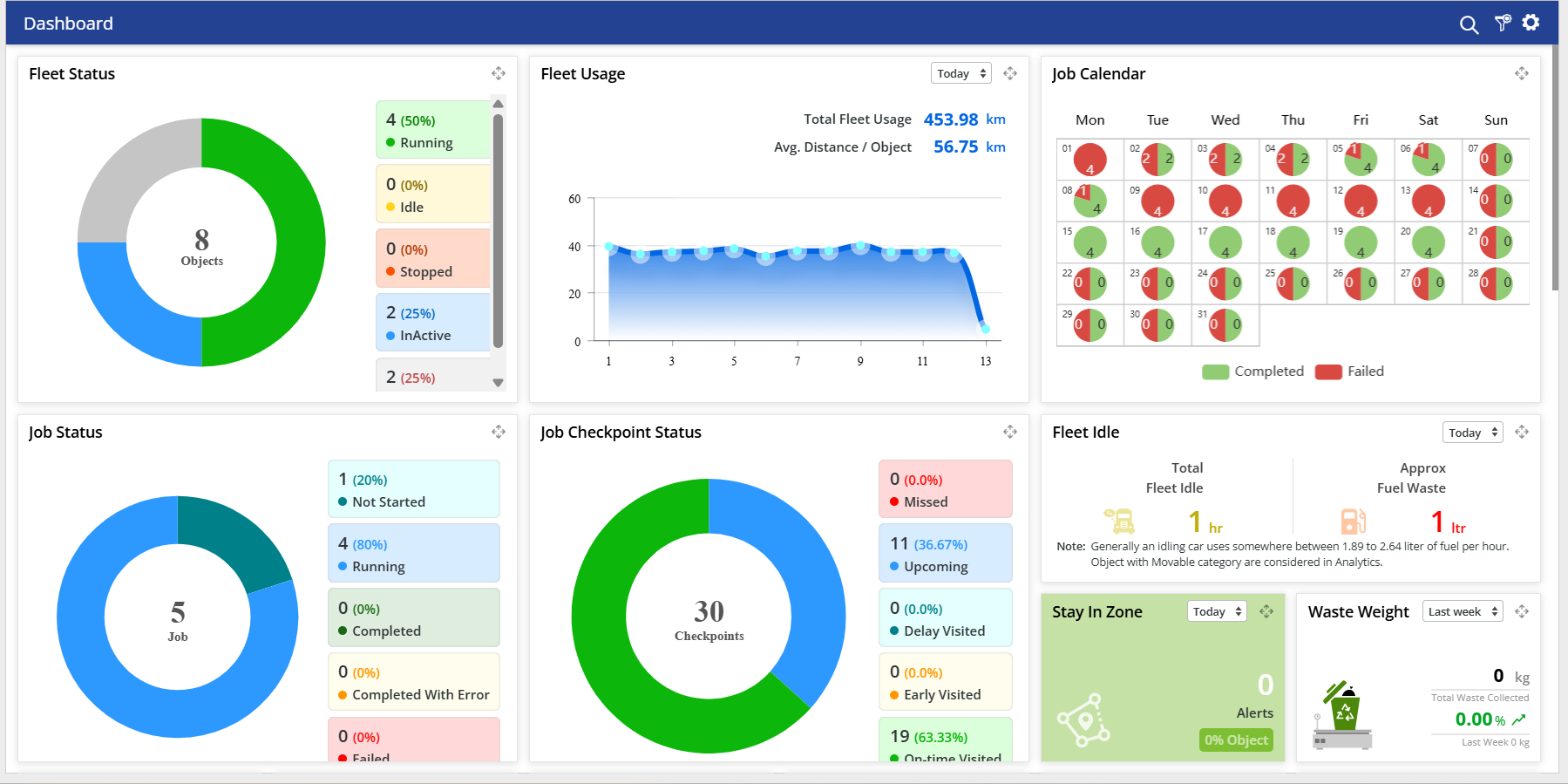This screenshot has height=784, width=1568.
Task: Click the Job Checkpoint Status move icon
Action: (x=1010, y=432)
